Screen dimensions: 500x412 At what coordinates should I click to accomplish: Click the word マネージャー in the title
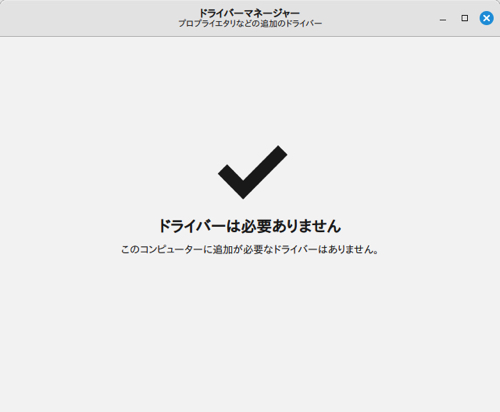(x=272, y=13)
